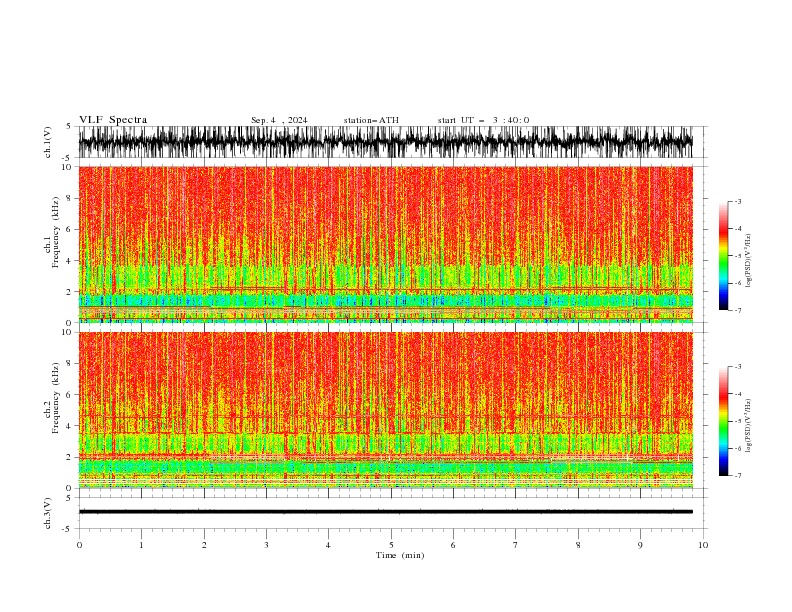Viewport: 792px width, 612px height.
Task: Click the "5" tick of ch.1(V) axis
Action: coord(69,126)
